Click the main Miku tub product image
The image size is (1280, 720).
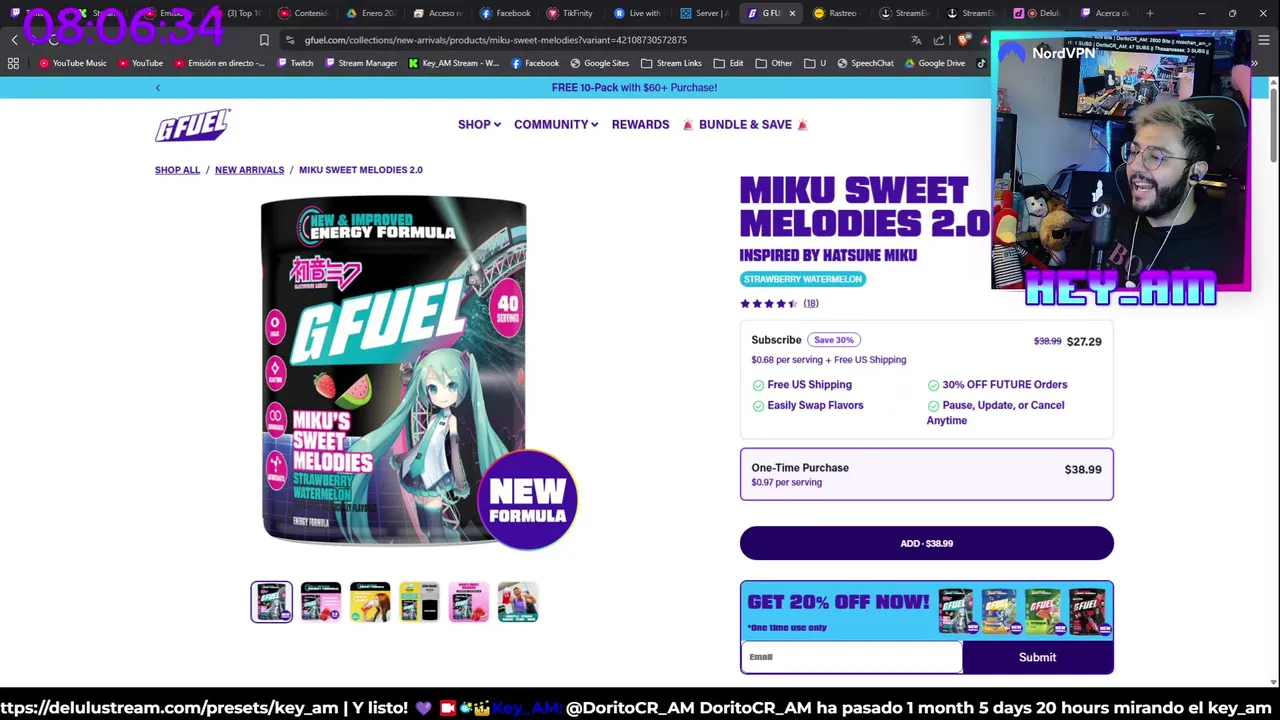tap(394, 372)
